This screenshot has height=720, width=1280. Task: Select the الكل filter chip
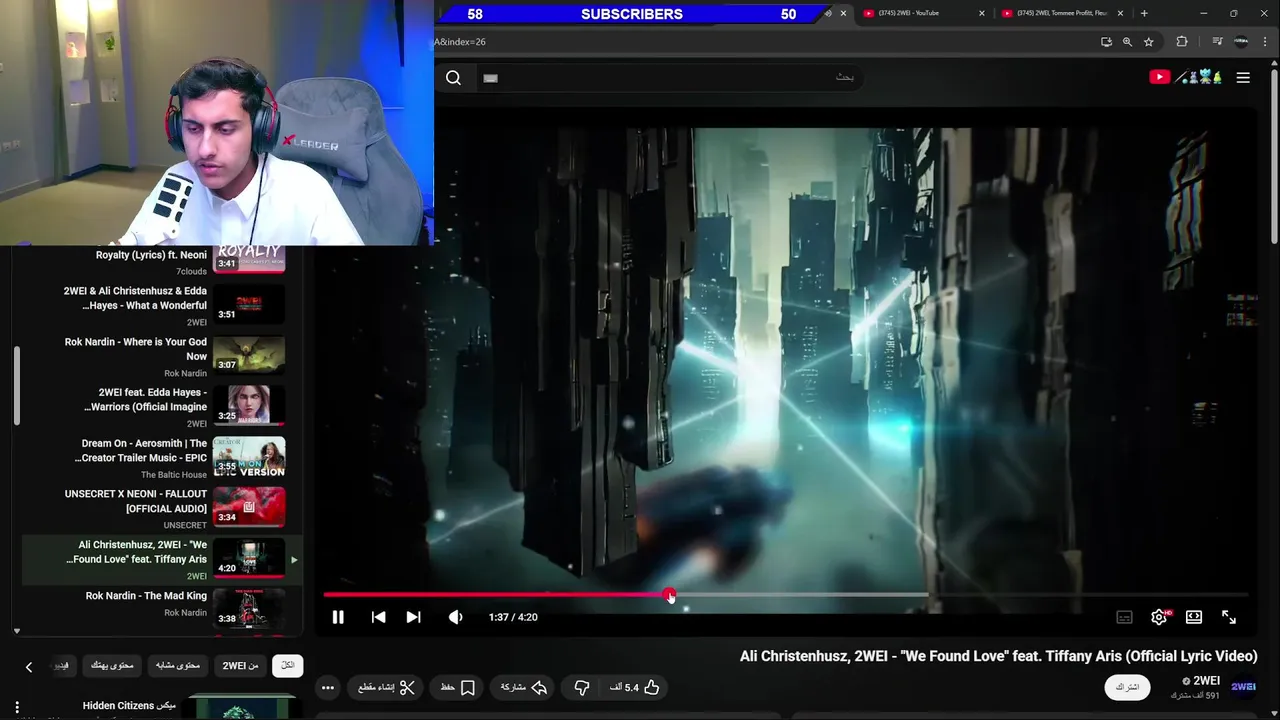(288, 665)
